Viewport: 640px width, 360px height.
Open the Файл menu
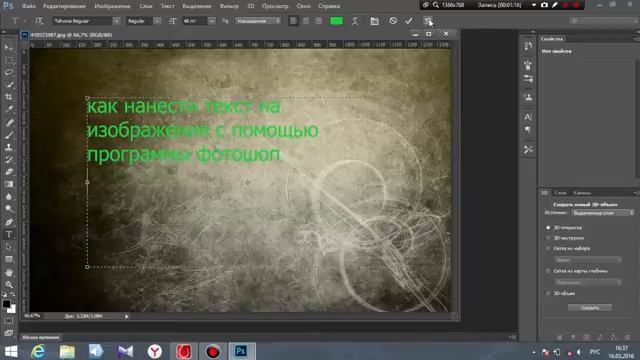coord(28,6)
